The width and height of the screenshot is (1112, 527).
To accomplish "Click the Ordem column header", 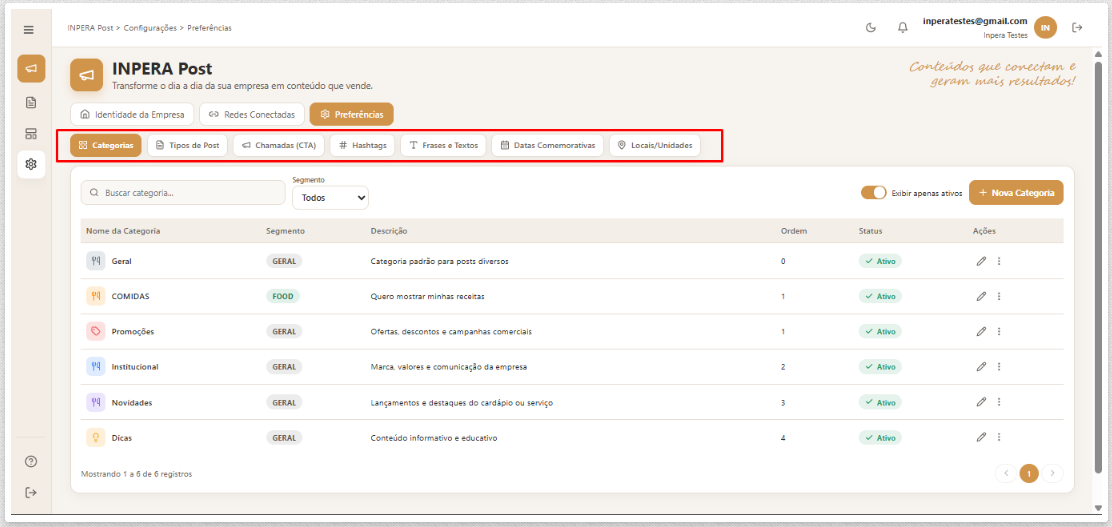I will coord(794,231).
